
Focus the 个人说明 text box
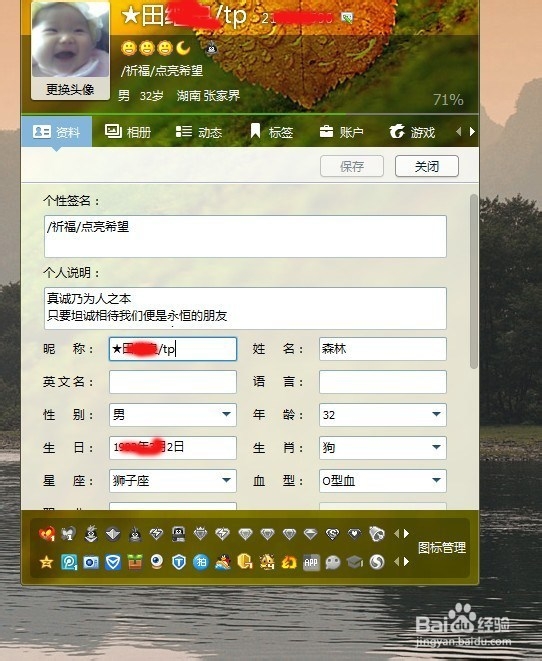[245, 308]
